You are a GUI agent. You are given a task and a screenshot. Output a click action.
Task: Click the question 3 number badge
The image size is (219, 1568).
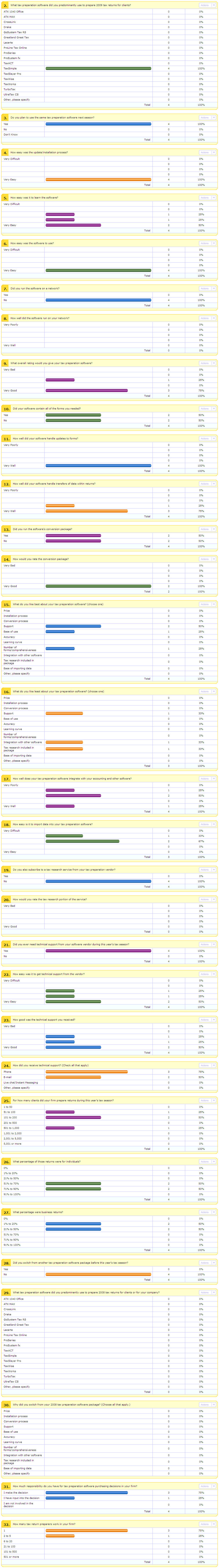point(5,118)
